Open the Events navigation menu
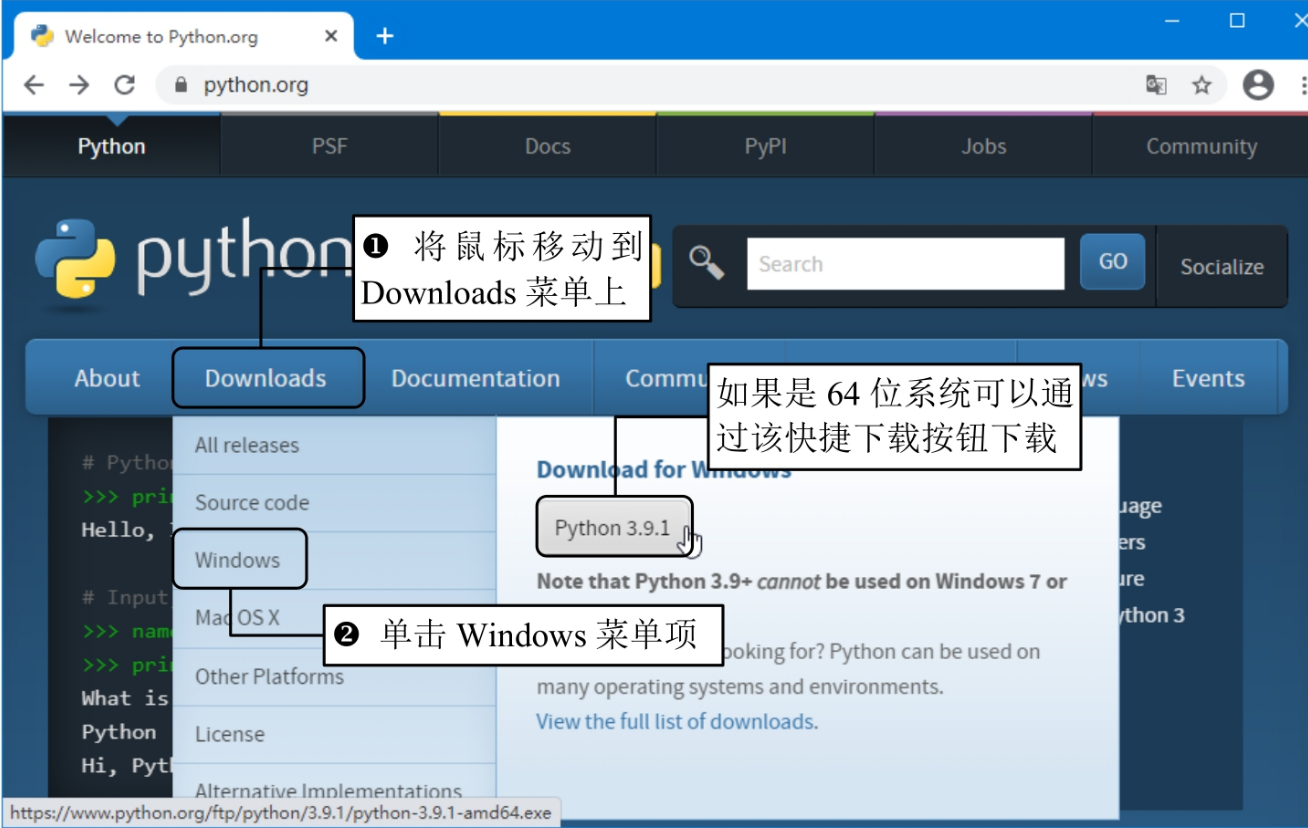 1208,378
